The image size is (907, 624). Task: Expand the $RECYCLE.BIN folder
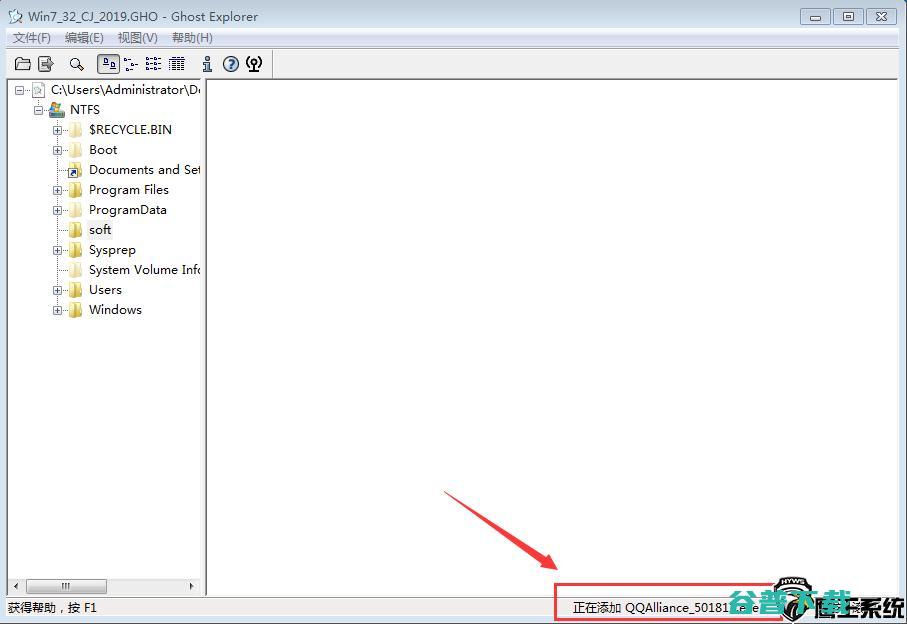tap(58, 130)
